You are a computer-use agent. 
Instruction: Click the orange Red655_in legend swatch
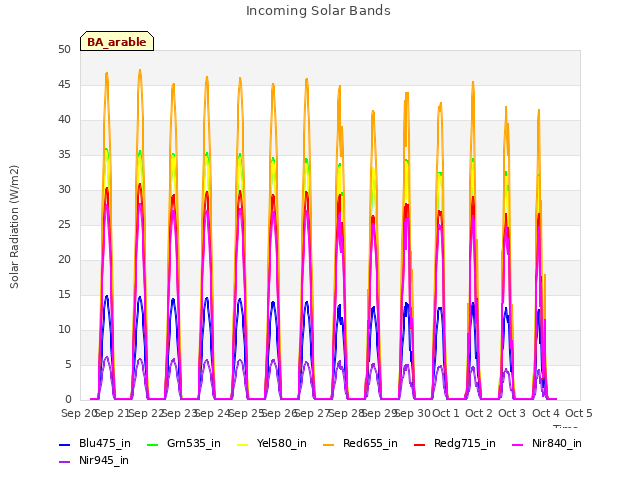pyautogui.click(x=329, y=444)
